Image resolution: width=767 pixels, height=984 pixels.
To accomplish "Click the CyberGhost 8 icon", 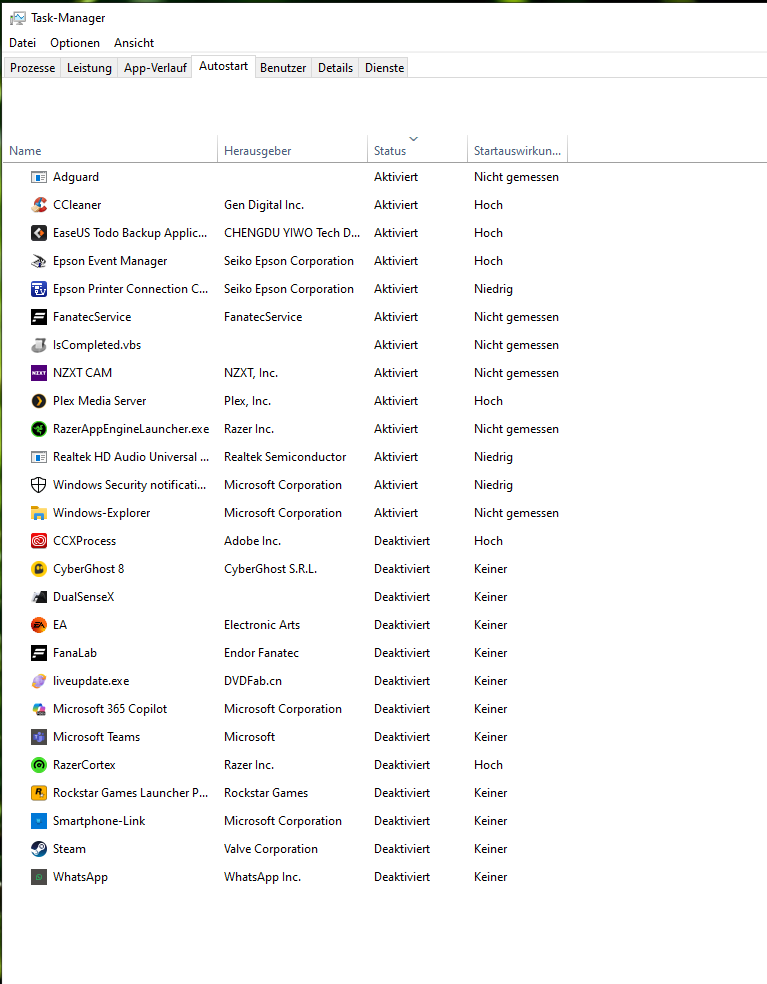I will [39, 569].
